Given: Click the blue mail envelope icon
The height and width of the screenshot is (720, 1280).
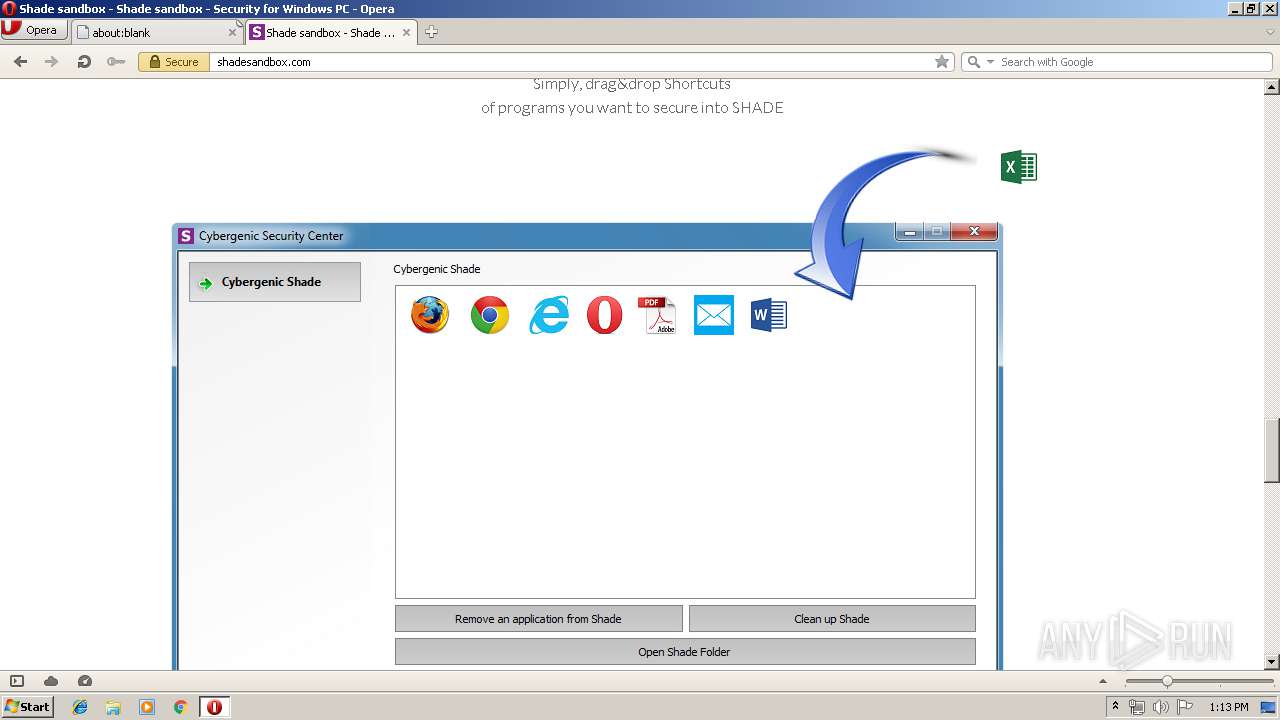Looking at the screenshot, I should coord(714,315).
